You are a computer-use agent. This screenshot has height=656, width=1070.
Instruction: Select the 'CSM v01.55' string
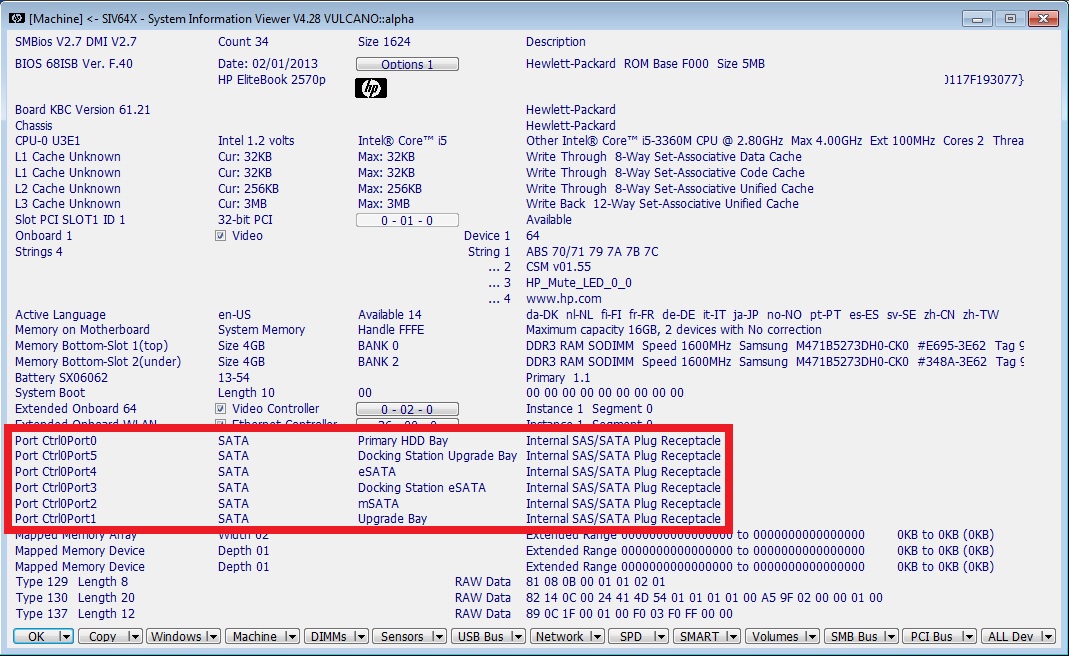click(558, 267)
